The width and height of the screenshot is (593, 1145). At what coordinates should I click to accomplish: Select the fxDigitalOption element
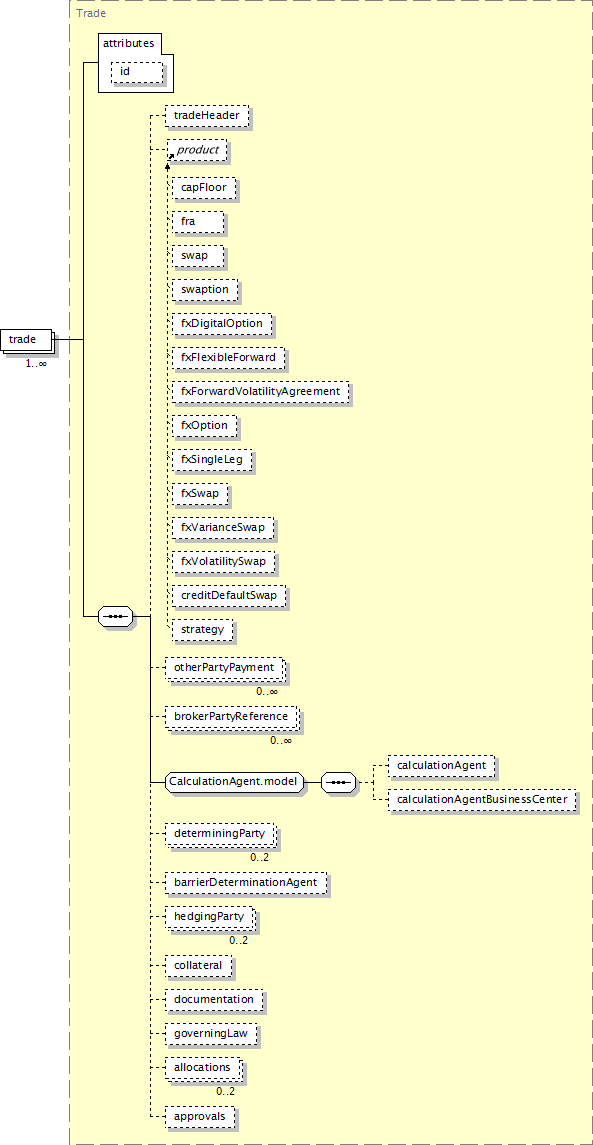[222, 323]
